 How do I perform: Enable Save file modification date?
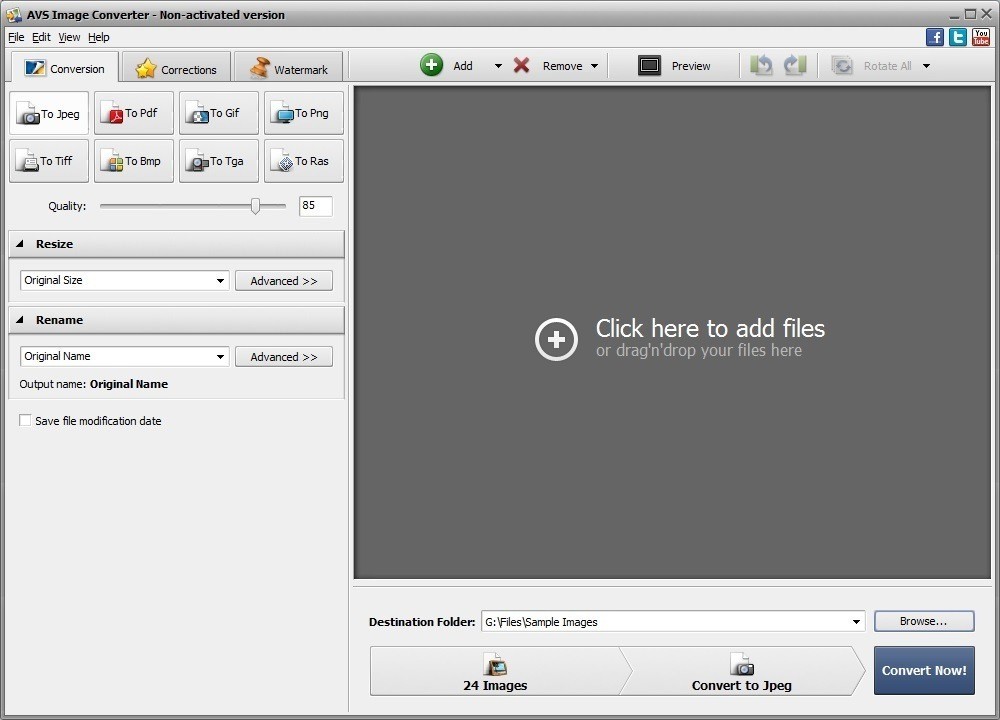click(x=25, y=420)
